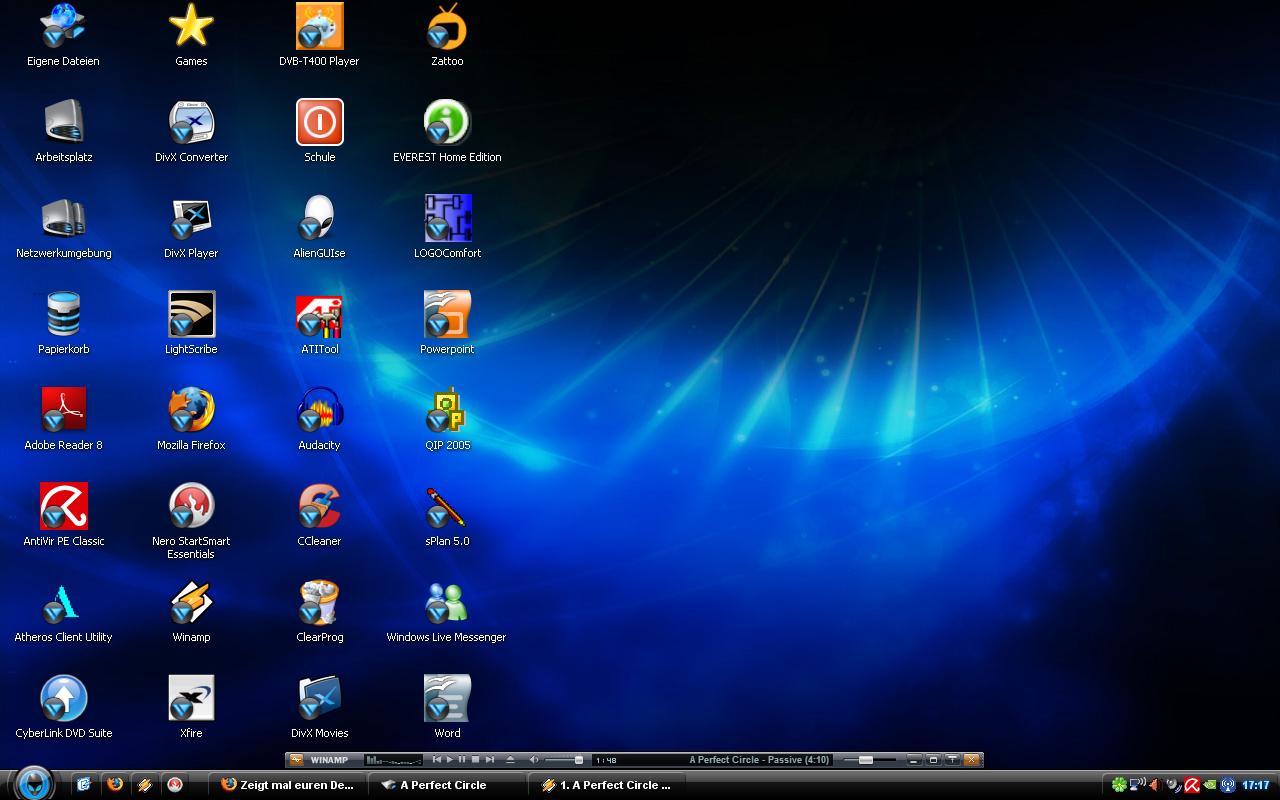Launch Winamp from quick launch bar

(145, 785)
